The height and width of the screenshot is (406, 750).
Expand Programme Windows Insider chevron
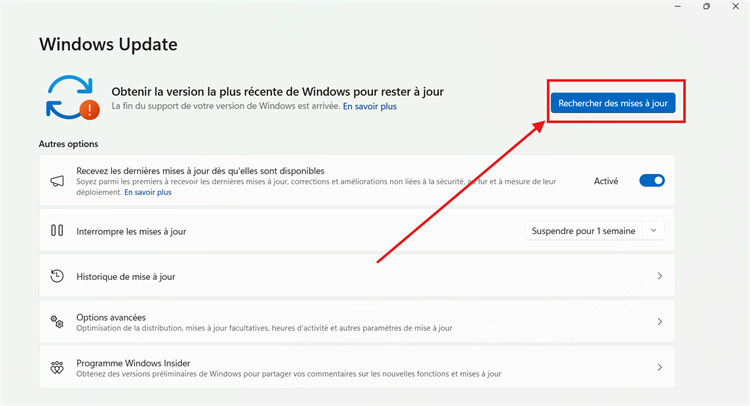pyautogui.click(x=660, y=367)
